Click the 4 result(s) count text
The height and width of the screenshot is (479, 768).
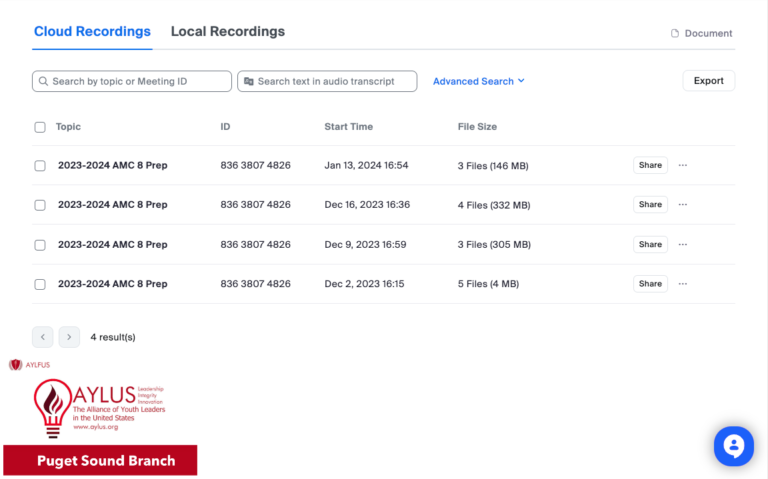(x=113, y=337)
